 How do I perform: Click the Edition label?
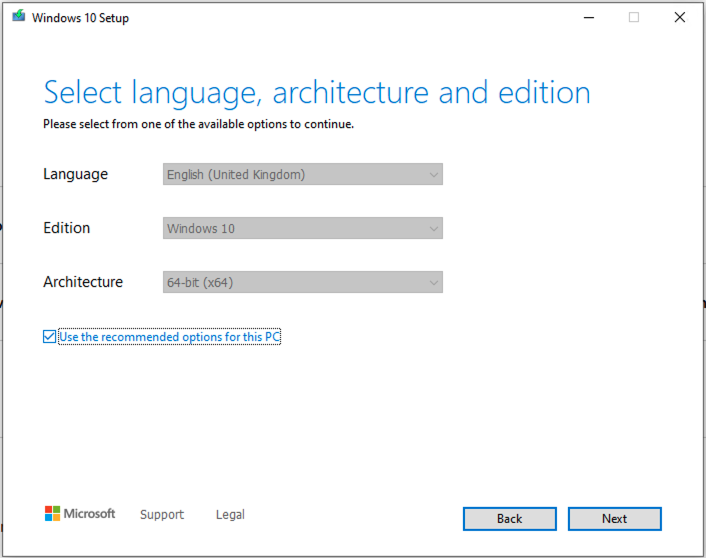(x=67, y=228)
